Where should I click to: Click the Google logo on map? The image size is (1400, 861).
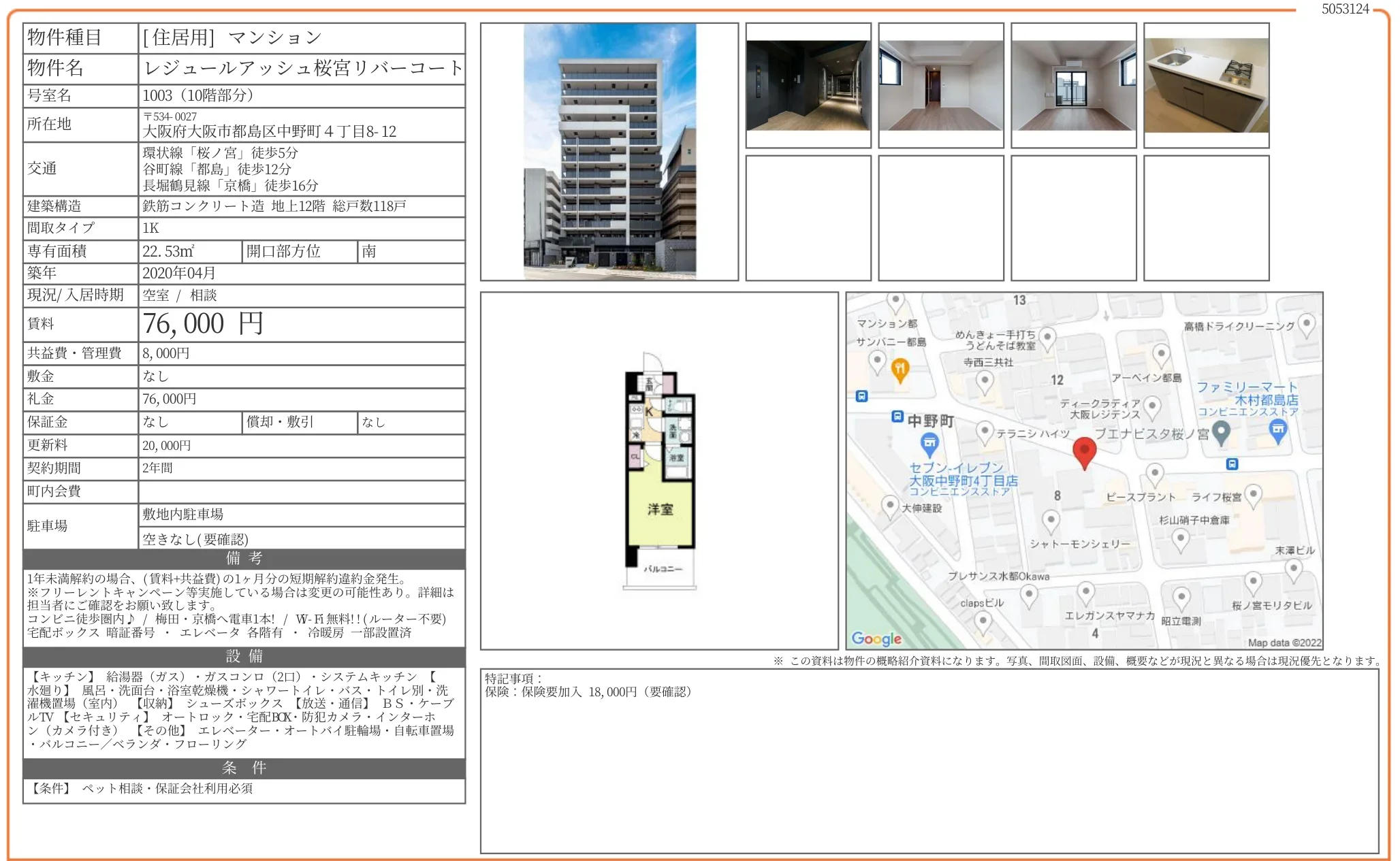click(x=876, y=638)
